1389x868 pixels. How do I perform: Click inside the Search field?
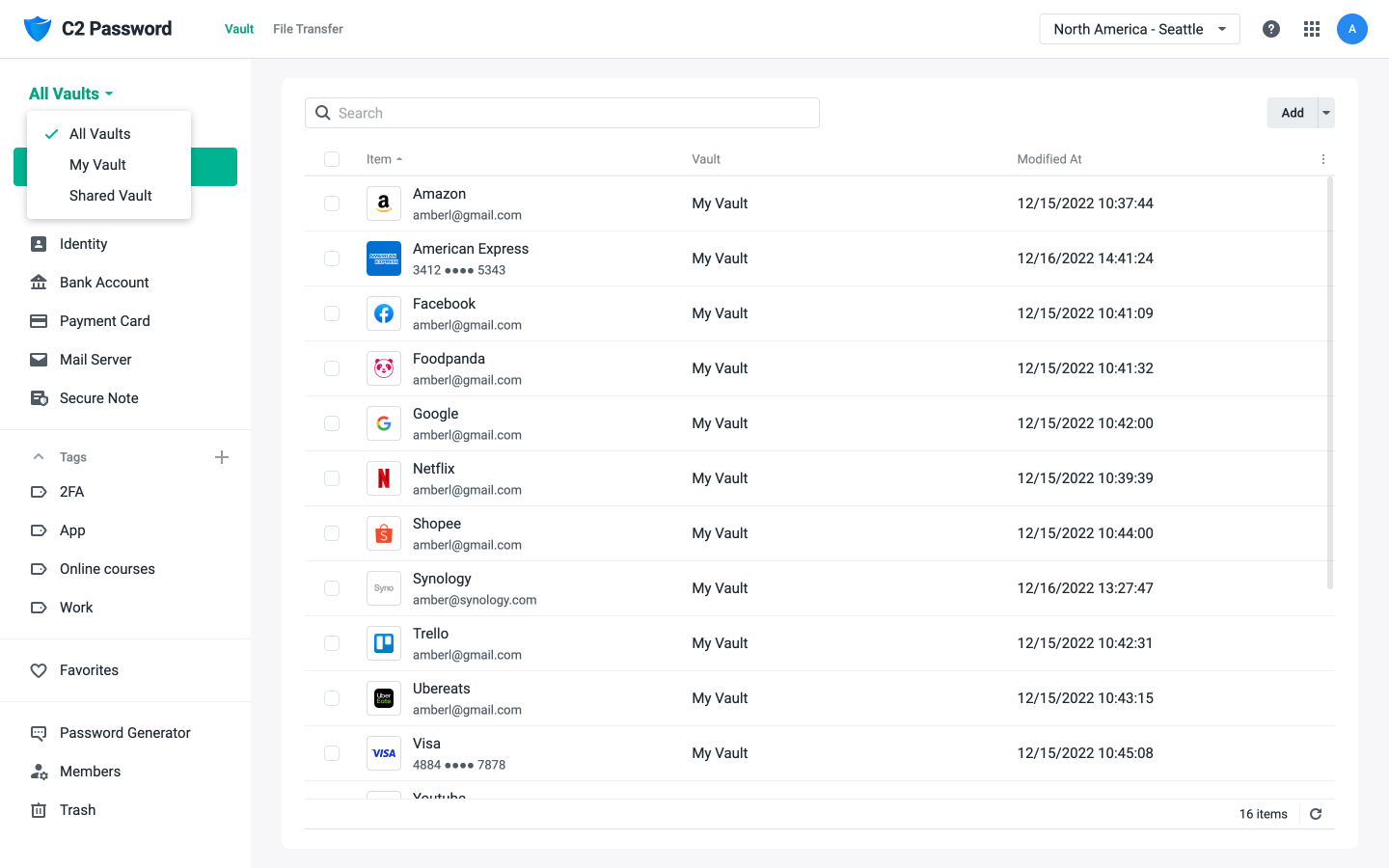click(x=562, y=113)
